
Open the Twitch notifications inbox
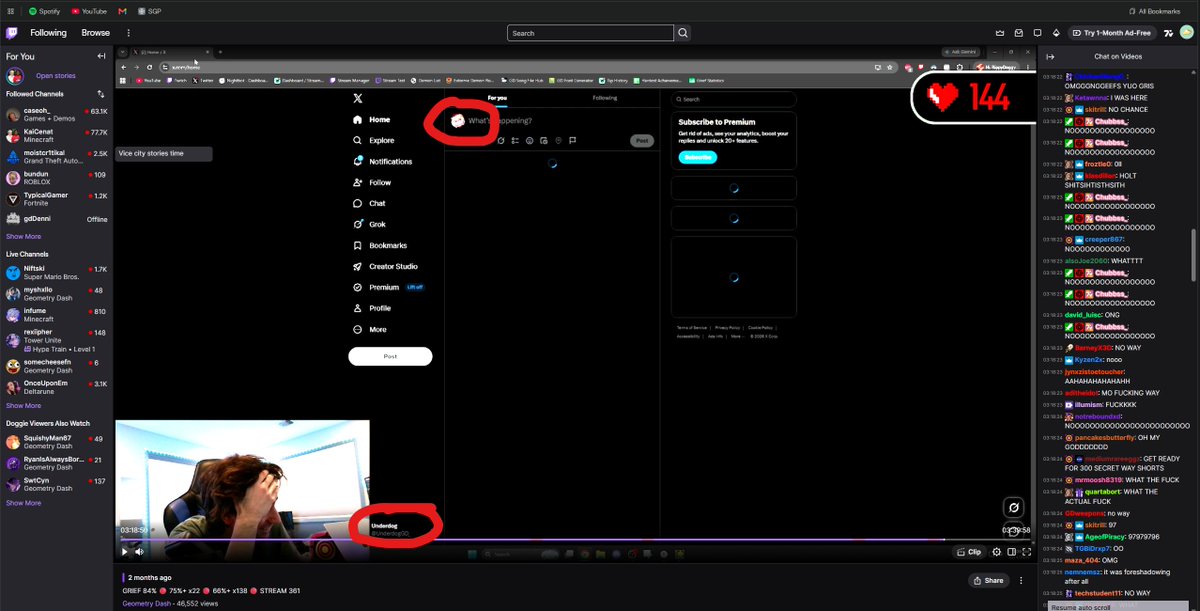pyautogui.click(x=1019, y=33)
